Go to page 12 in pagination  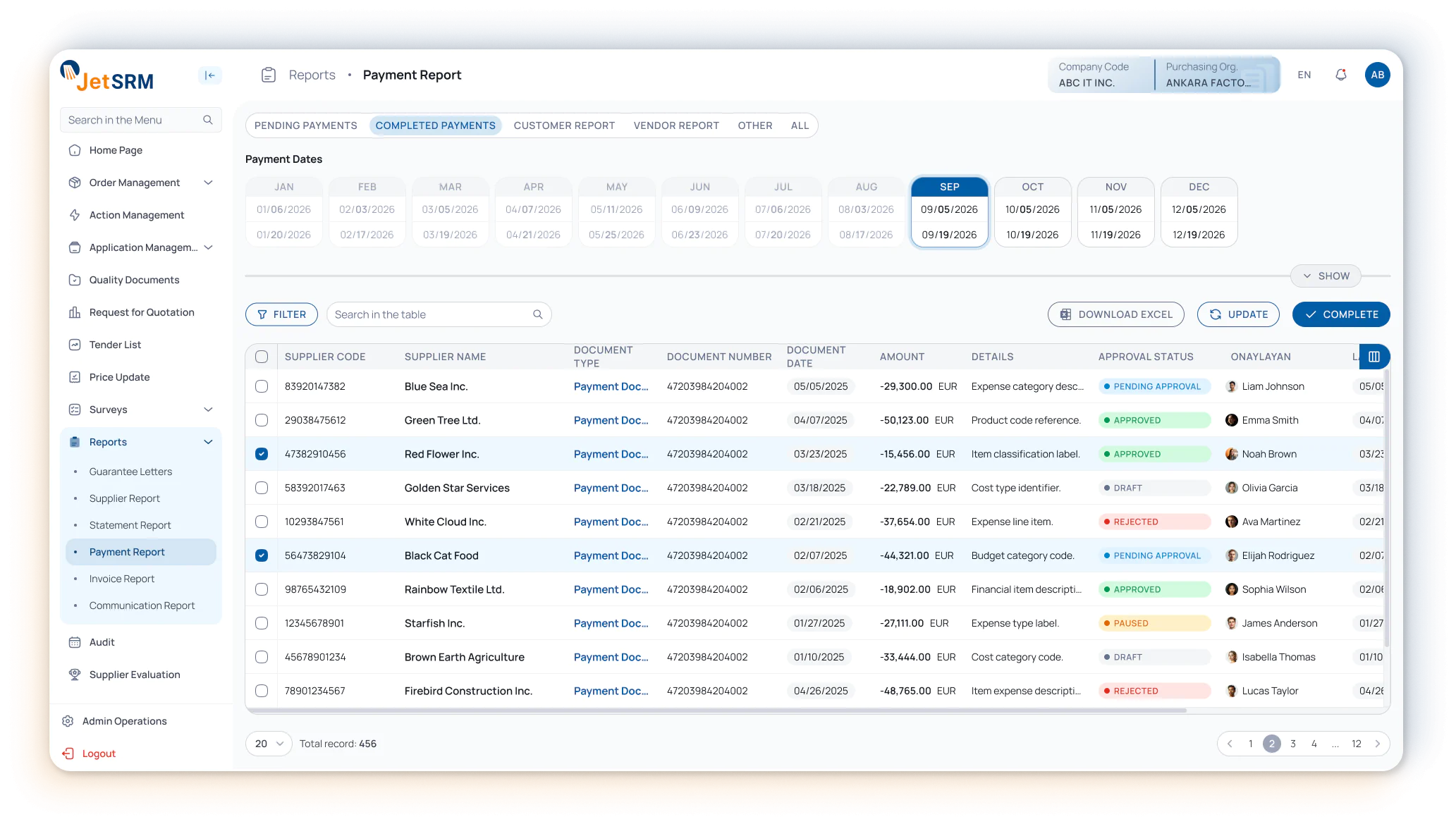[1356, 744]
